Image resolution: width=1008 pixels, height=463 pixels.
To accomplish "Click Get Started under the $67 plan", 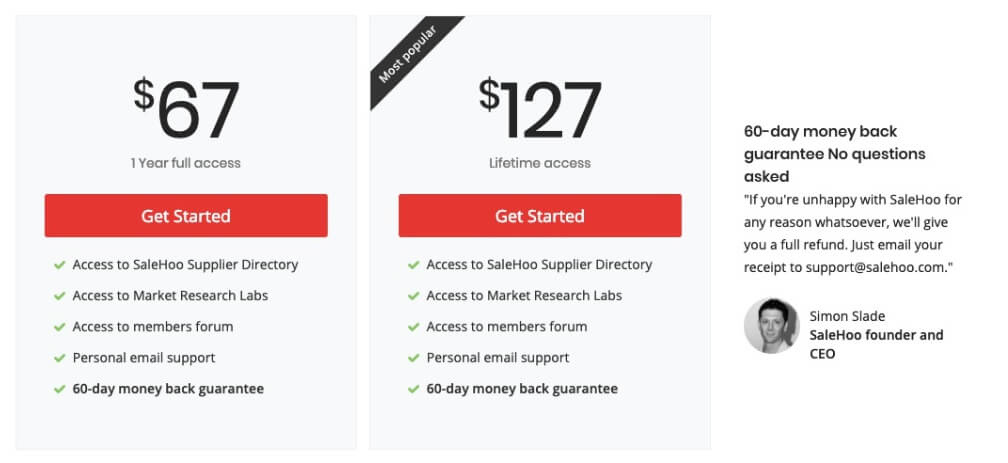I will point(186,215).
